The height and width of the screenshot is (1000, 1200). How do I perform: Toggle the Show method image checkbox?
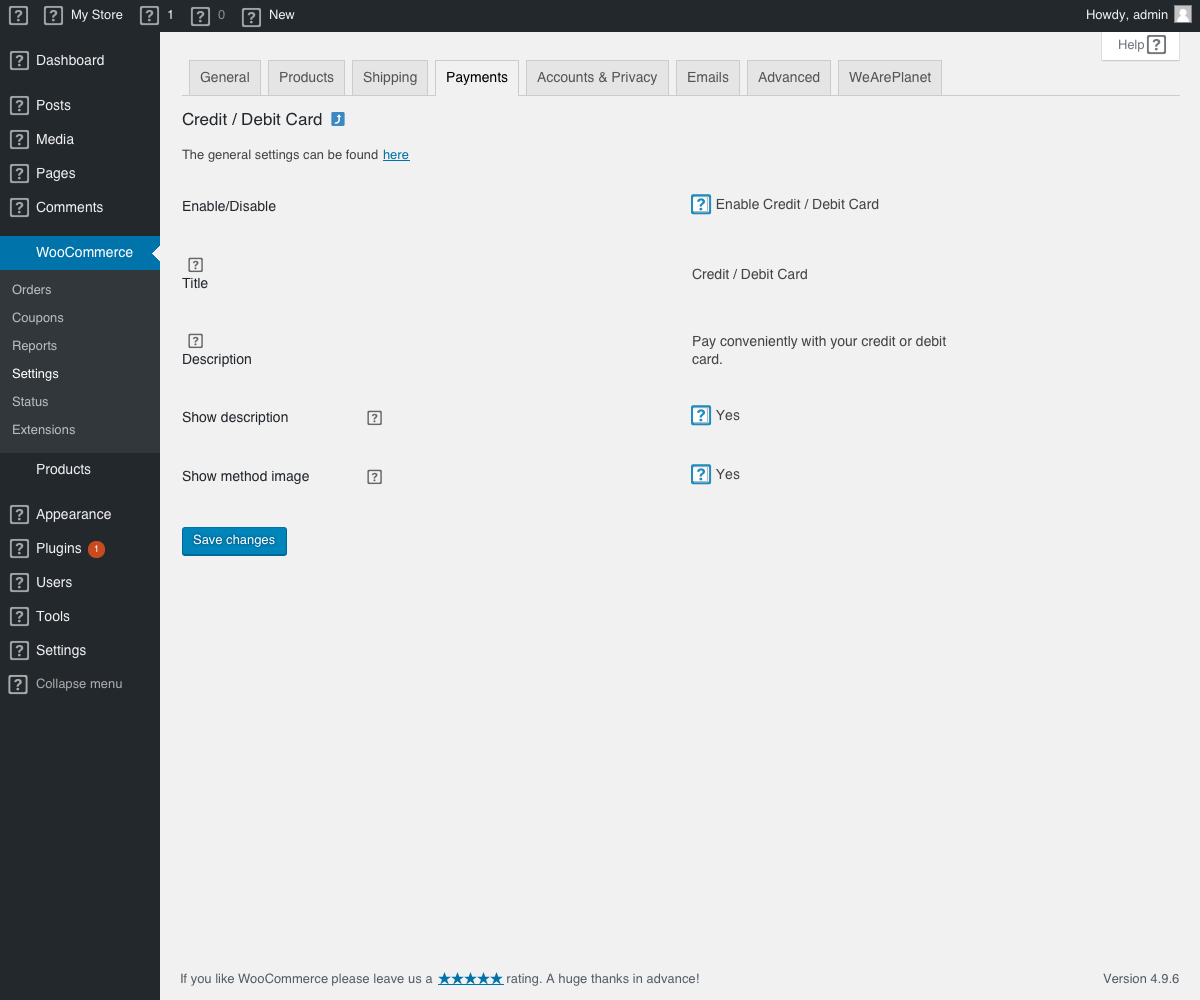[x=700, y=473]
